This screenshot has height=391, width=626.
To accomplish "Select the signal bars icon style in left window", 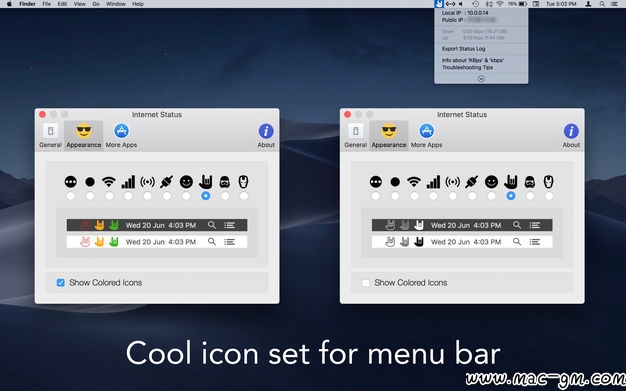I will point(128,182).
